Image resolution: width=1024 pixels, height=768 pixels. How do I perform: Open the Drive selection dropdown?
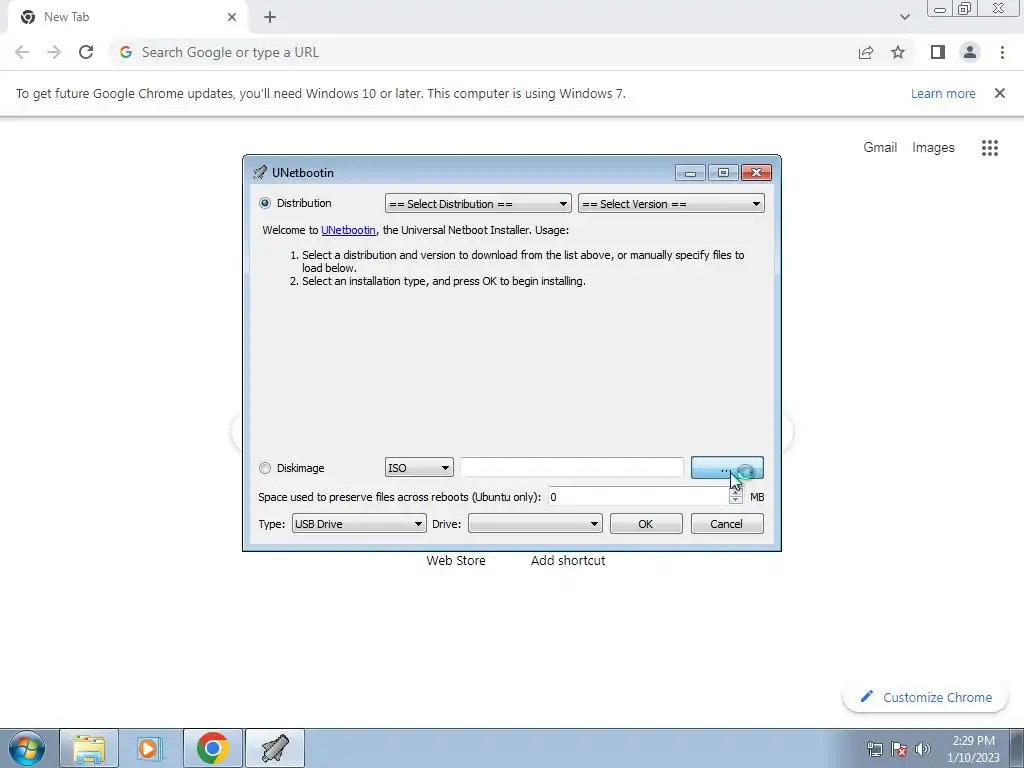pos(535,524)
